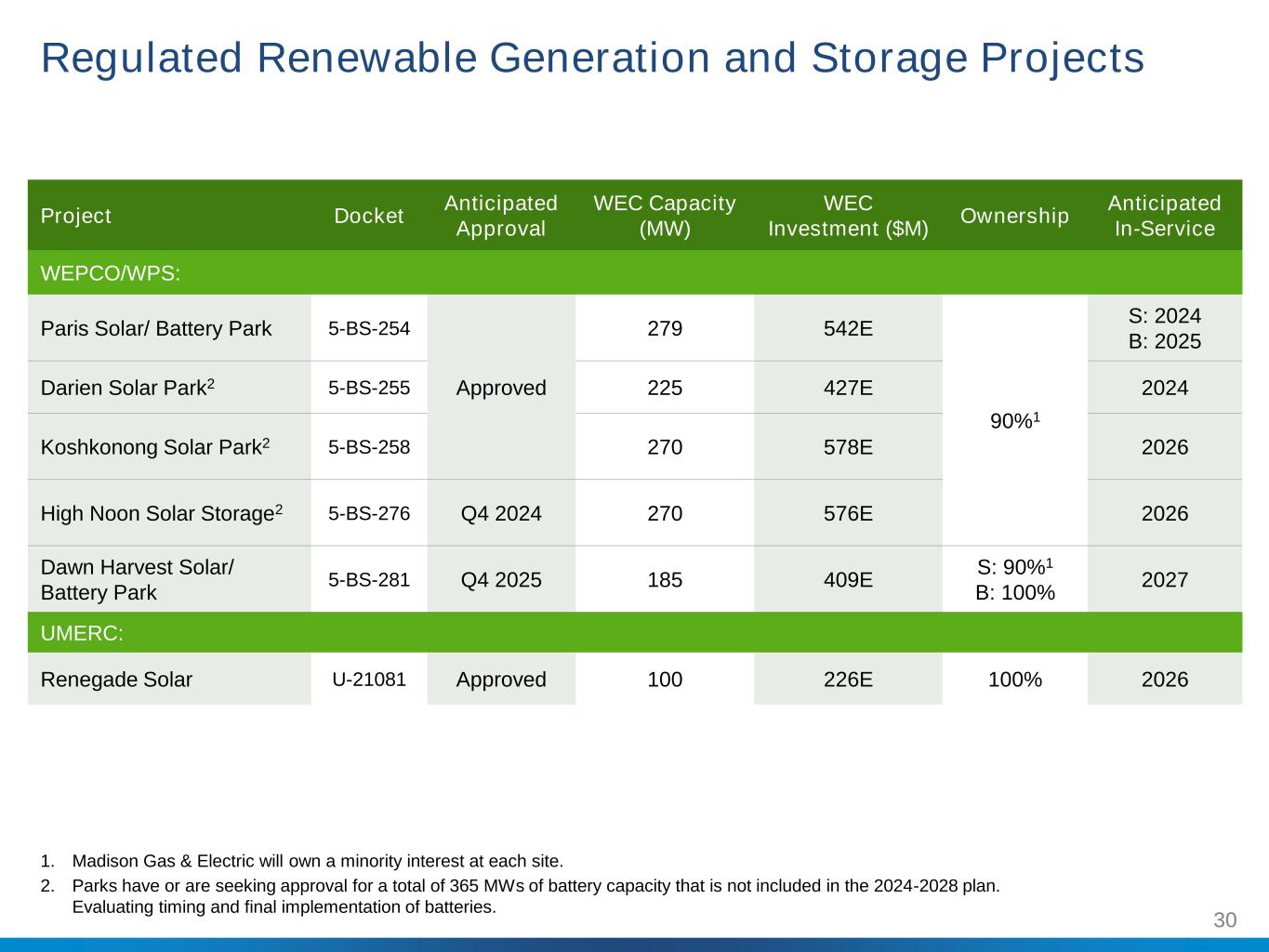
Task: Click the page number 30
Action: tap(1224, 920)
